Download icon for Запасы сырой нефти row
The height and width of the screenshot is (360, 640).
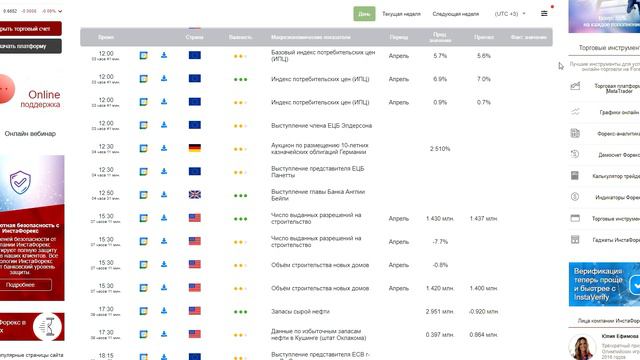click(164, 311)
